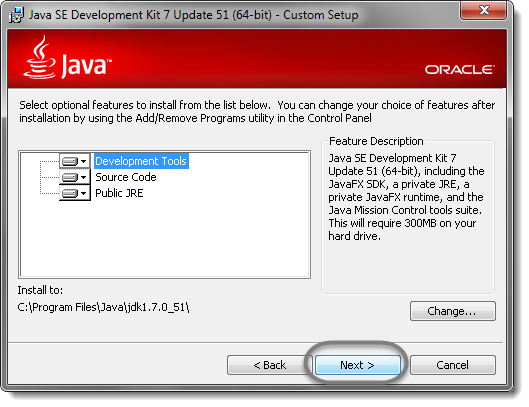Open the Source Code install-option dropdown arrow
The height and width of the screenshot is (407, 529).
click(x=84, y=177)
